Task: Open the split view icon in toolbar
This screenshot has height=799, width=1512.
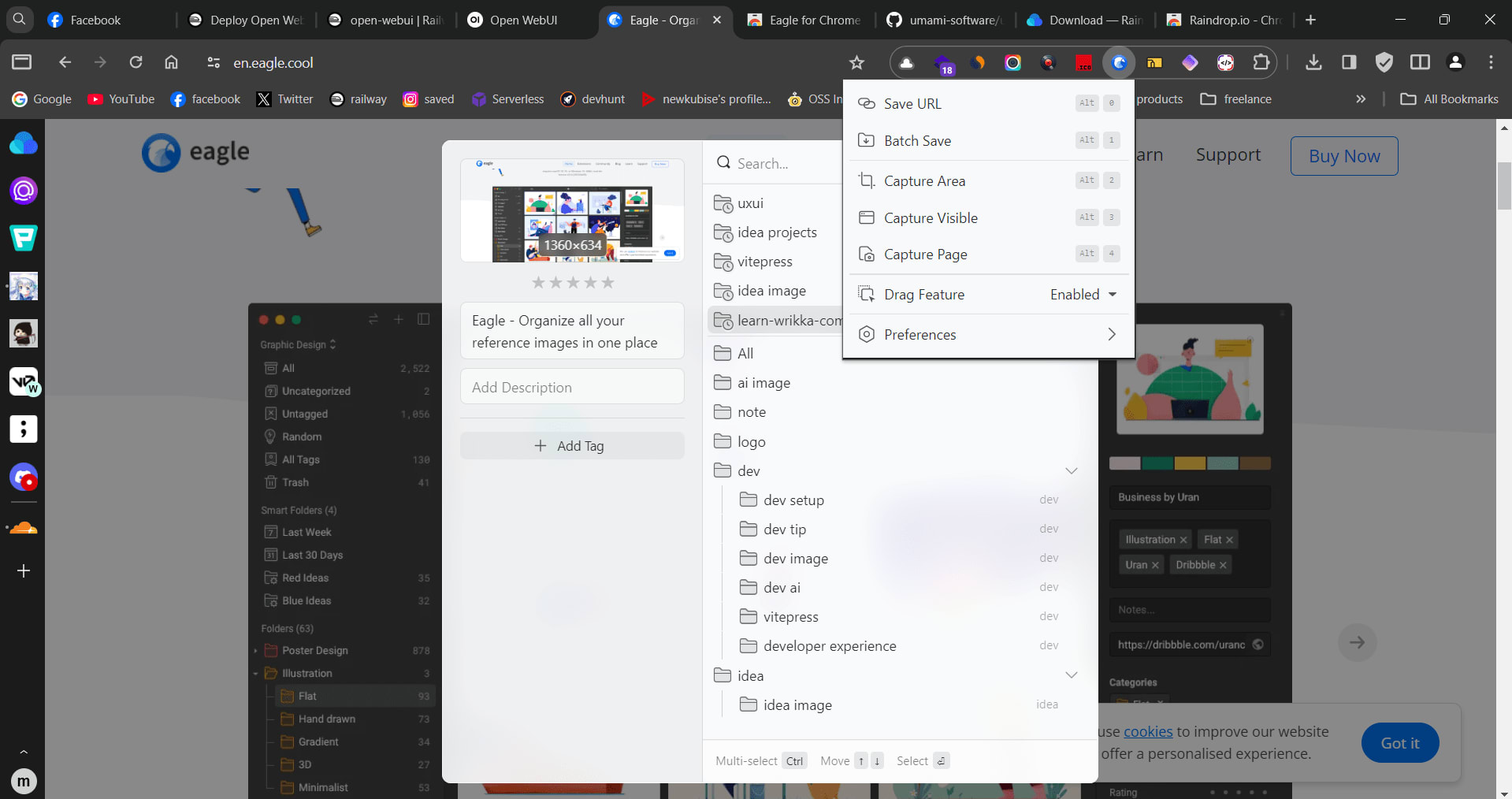Action: 1420,62
